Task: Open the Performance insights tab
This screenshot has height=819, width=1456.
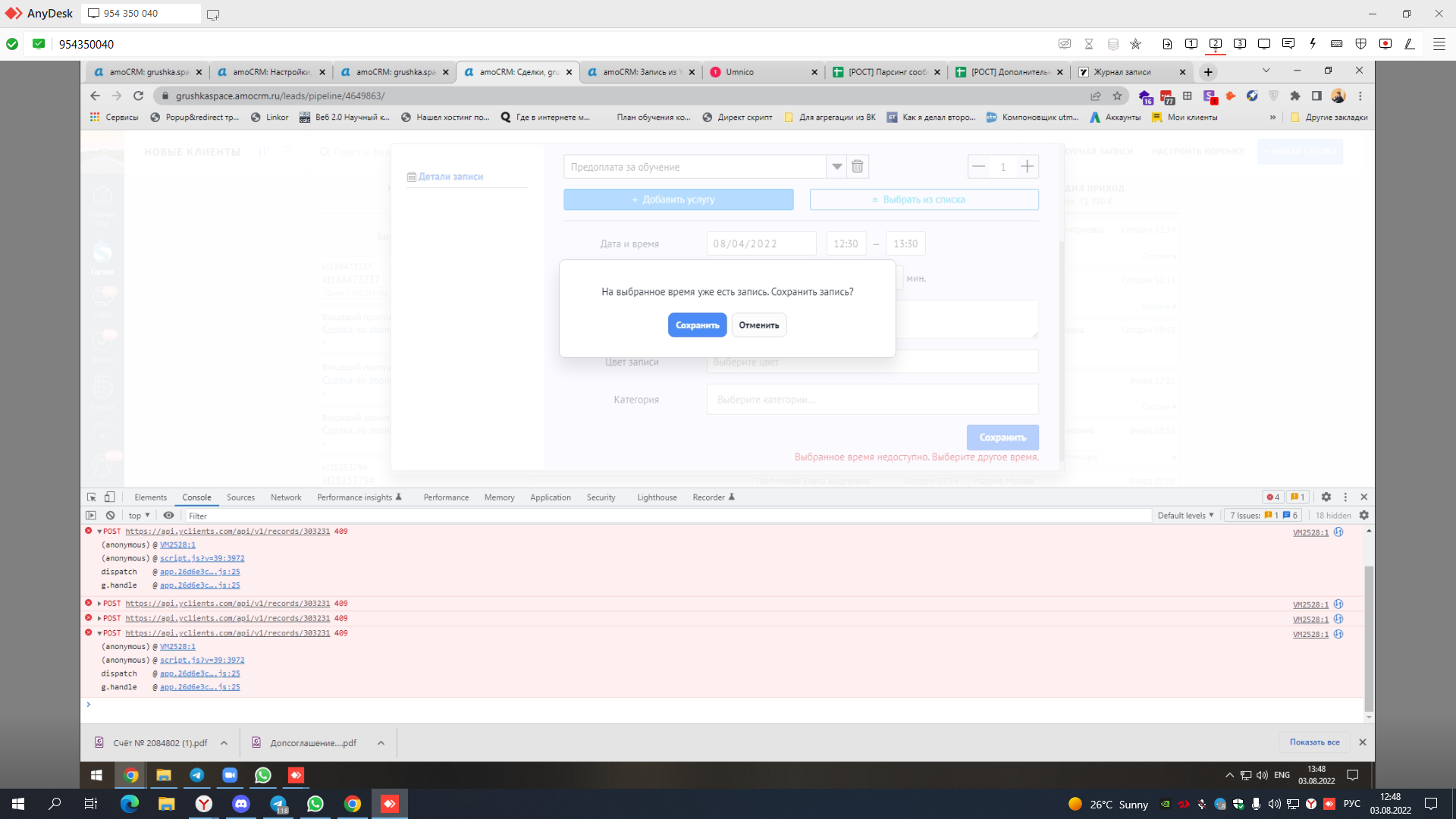Action: pyautogui.click(x=359, y=497)
